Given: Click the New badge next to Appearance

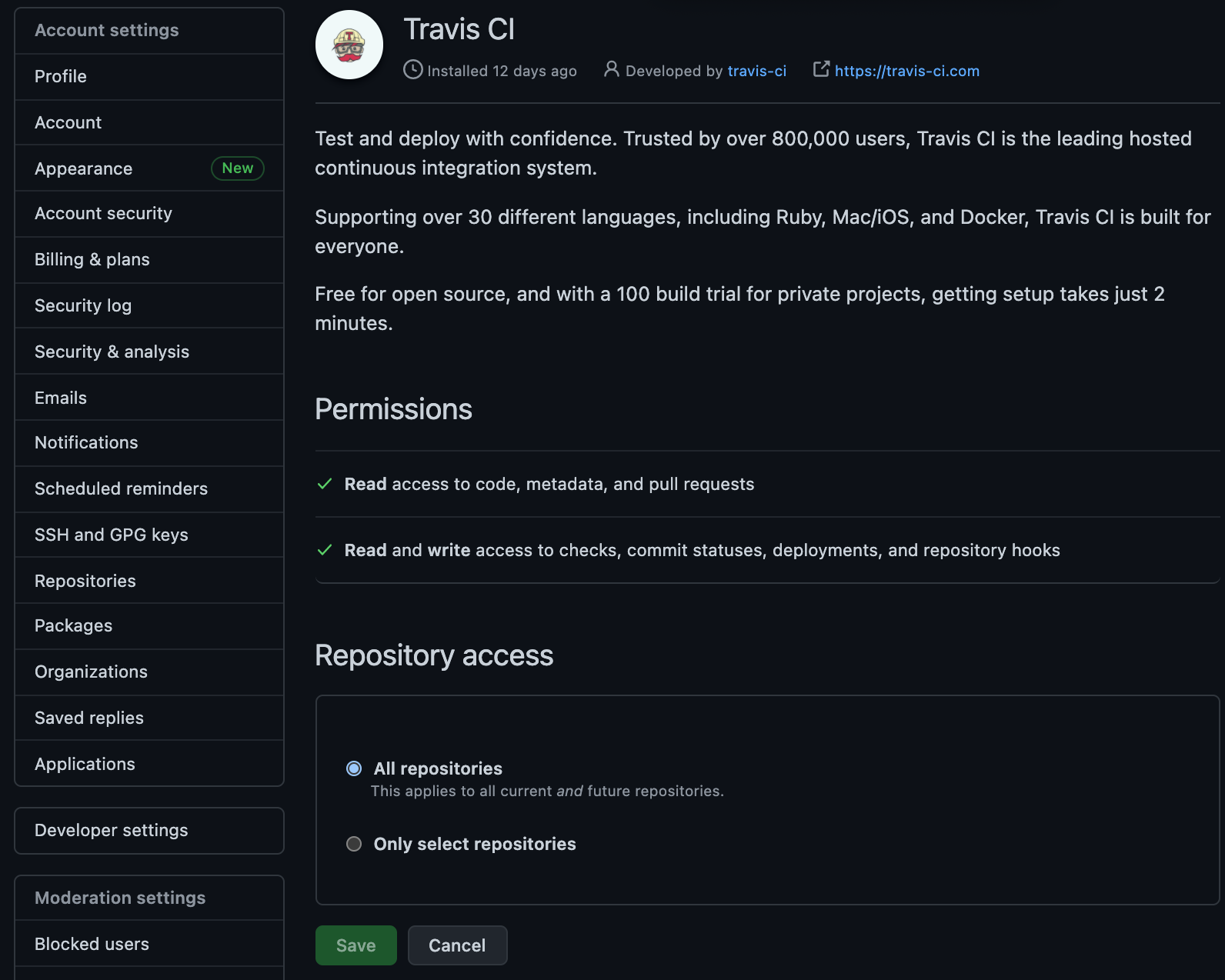Looking at the screenshot, I should [x=237, y=168].
